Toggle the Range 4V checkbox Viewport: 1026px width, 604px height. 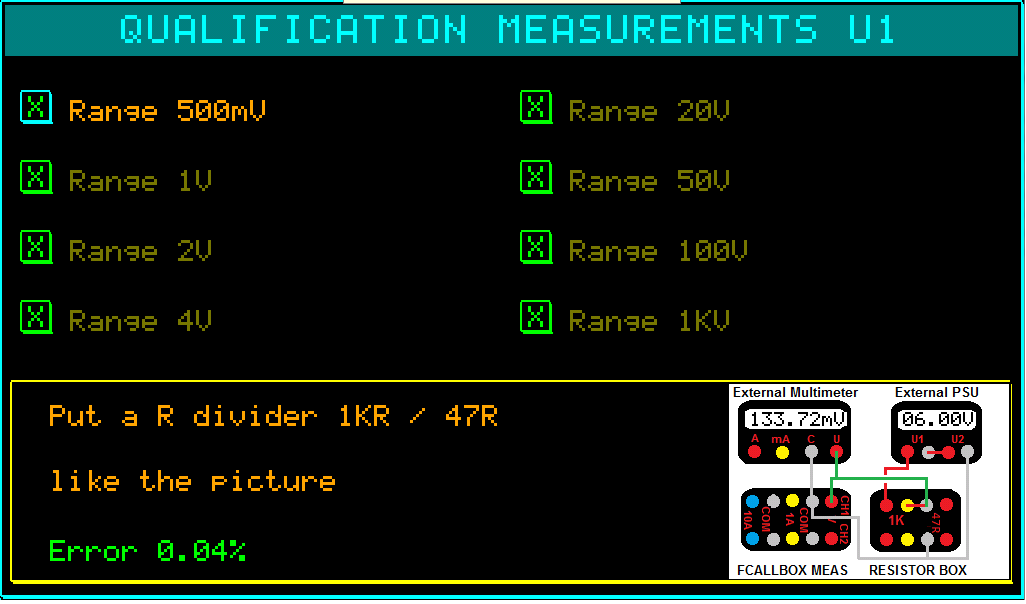pyautogui.click(x=36, y=317)
